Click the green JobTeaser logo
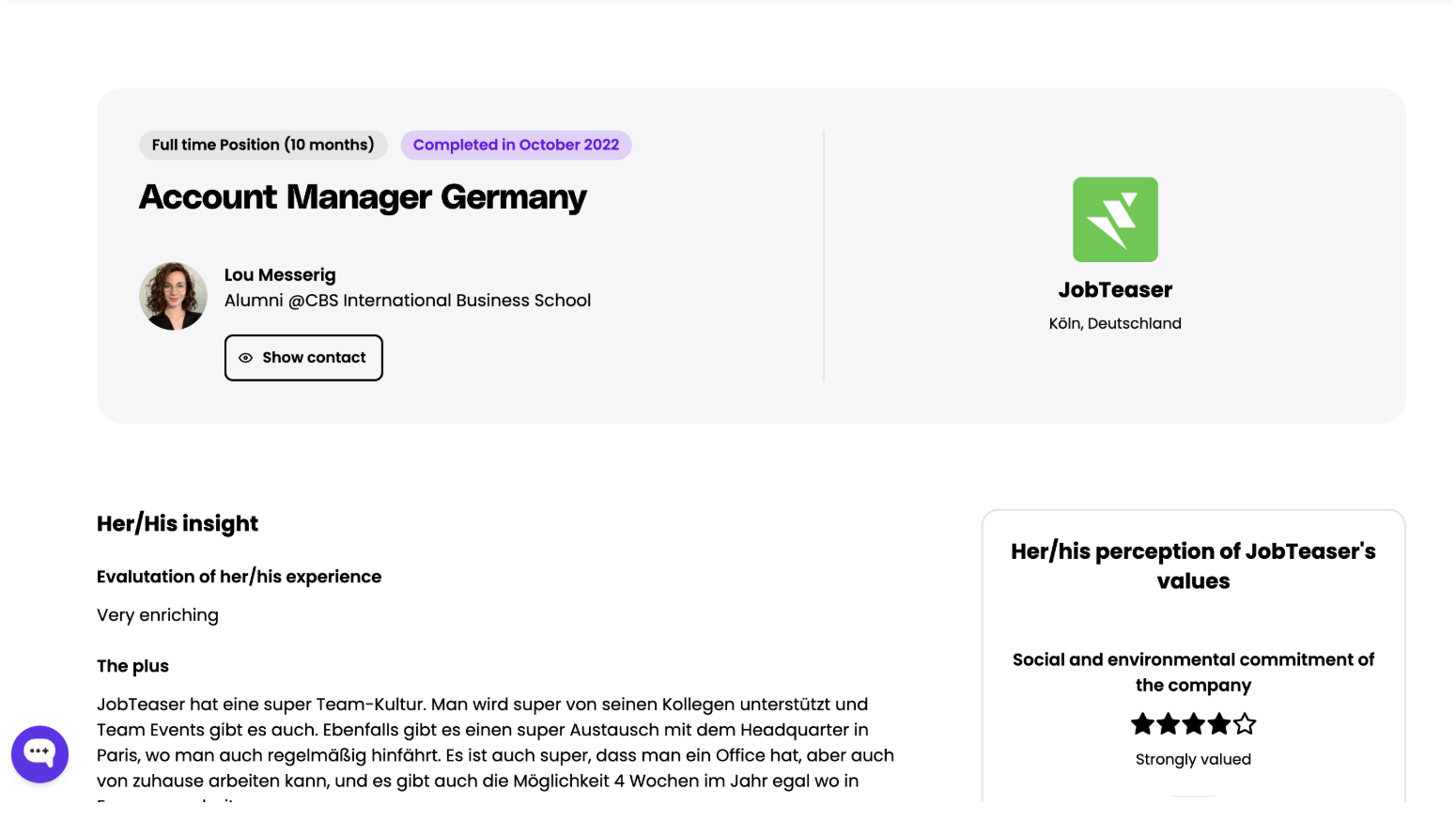 1115,220
